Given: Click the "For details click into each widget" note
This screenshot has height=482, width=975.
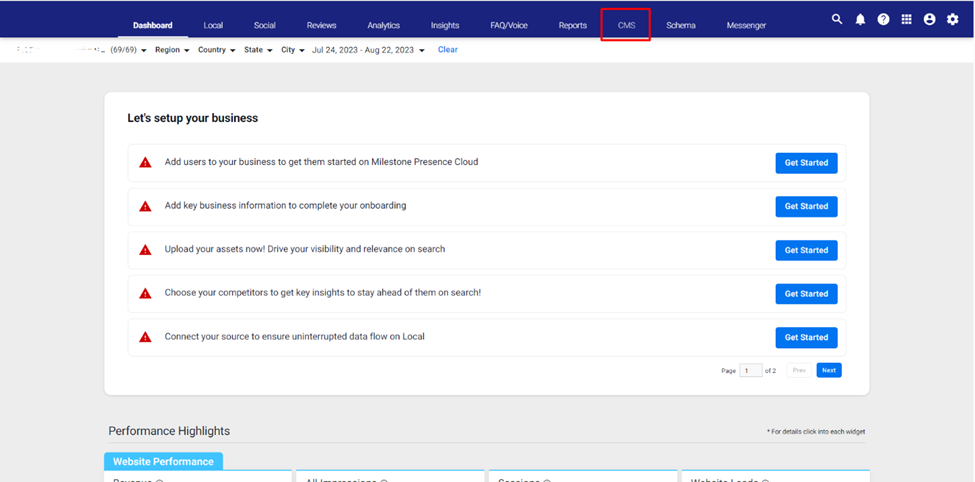Looking at the screenshot, I should coord(816,432).
